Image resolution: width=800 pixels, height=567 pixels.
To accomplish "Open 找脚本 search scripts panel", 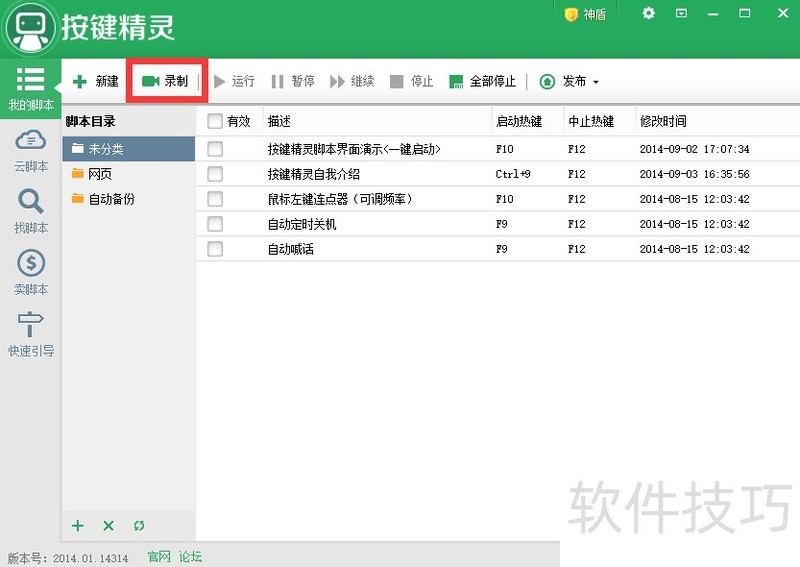I will [30, 211].
